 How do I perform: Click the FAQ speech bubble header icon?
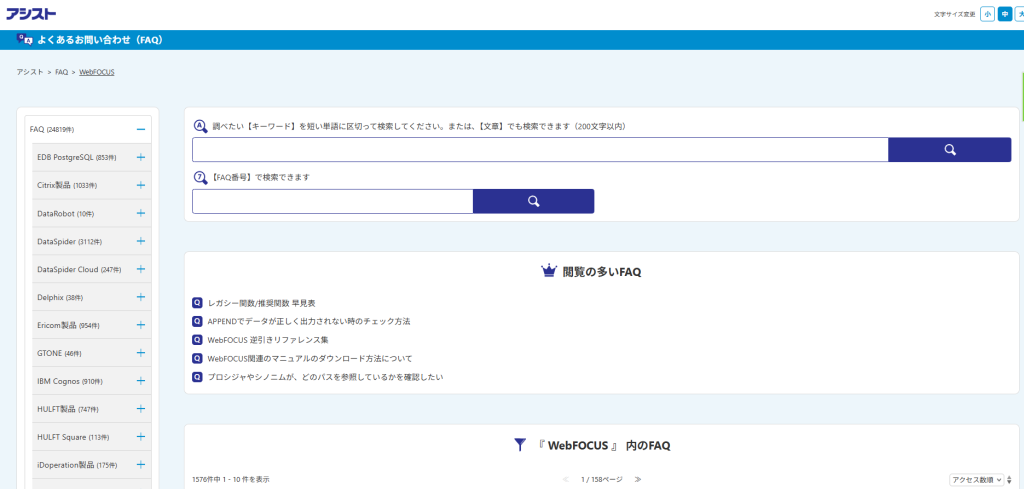click(24, 40)
